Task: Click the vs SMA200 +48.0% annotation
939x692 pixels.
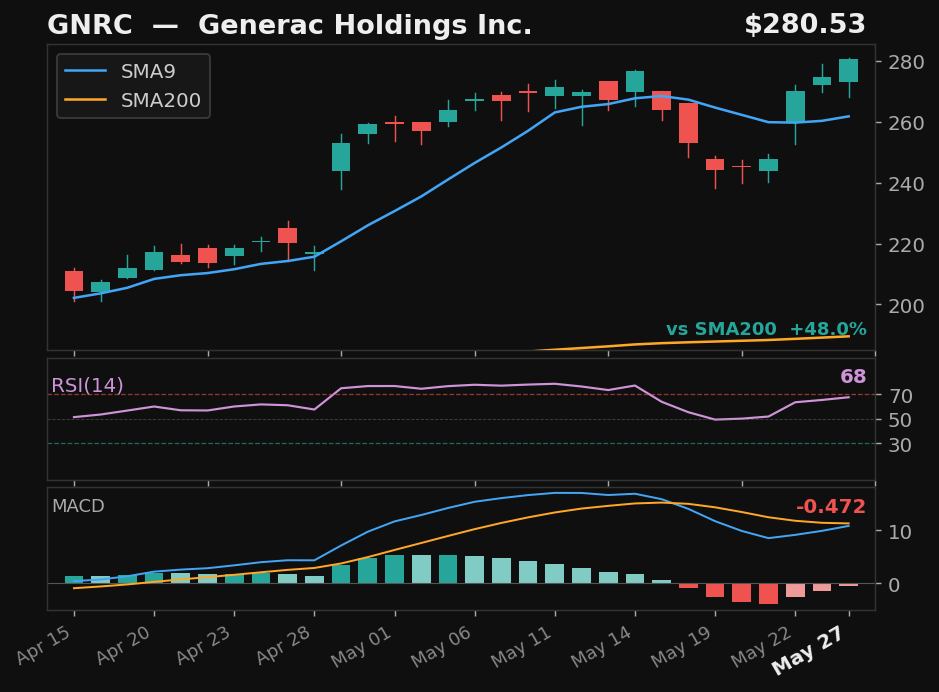Action: coord(766,329)
